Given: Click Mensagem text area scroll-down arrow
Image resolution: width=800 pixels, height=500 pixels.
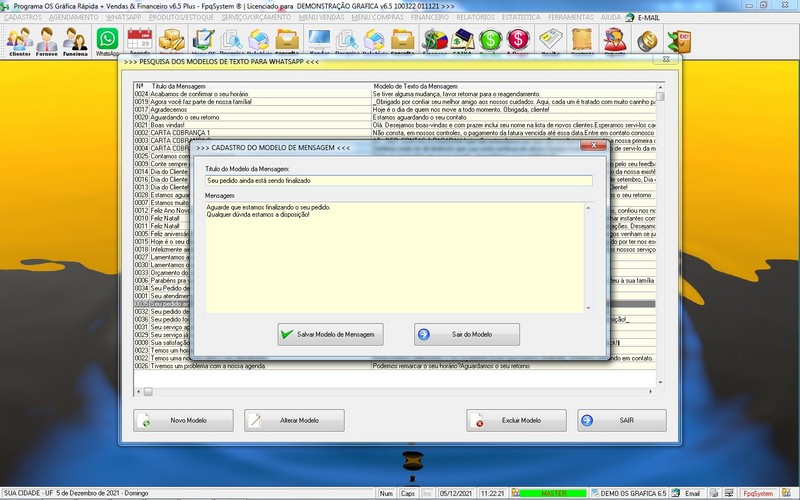Looking at the screenshot, I should (x=588, y=308).
